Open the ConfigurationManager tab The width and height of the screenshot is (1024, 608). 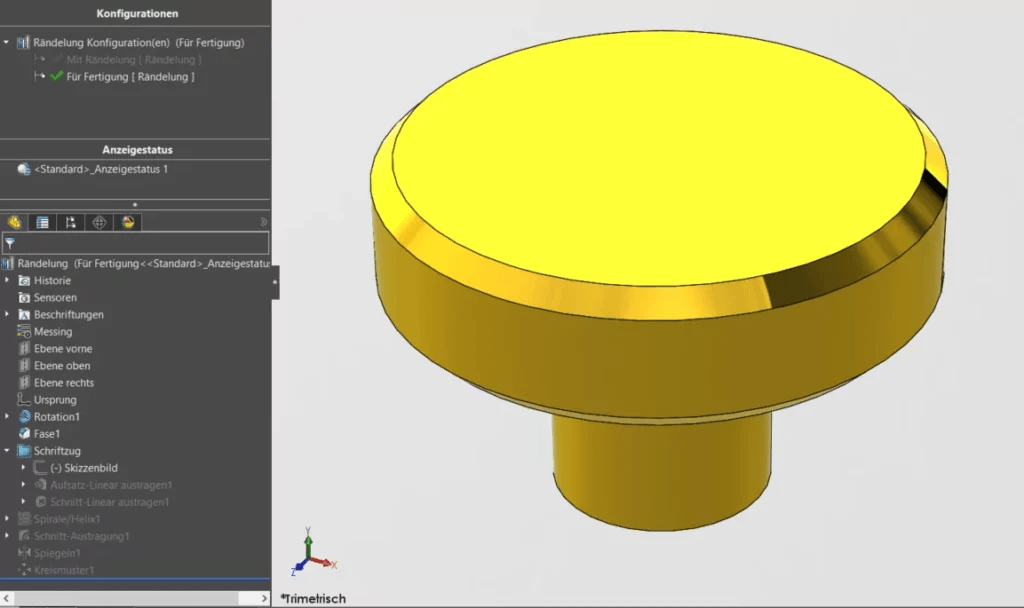tap(70, 222)
